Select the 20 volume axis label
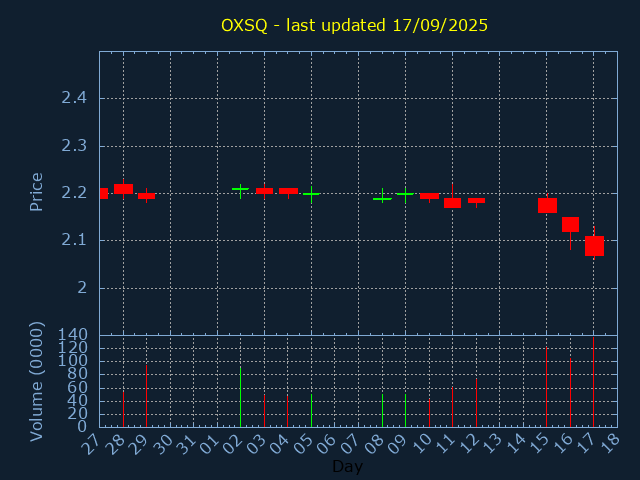 pyautogui.click(x=77, y=414)
